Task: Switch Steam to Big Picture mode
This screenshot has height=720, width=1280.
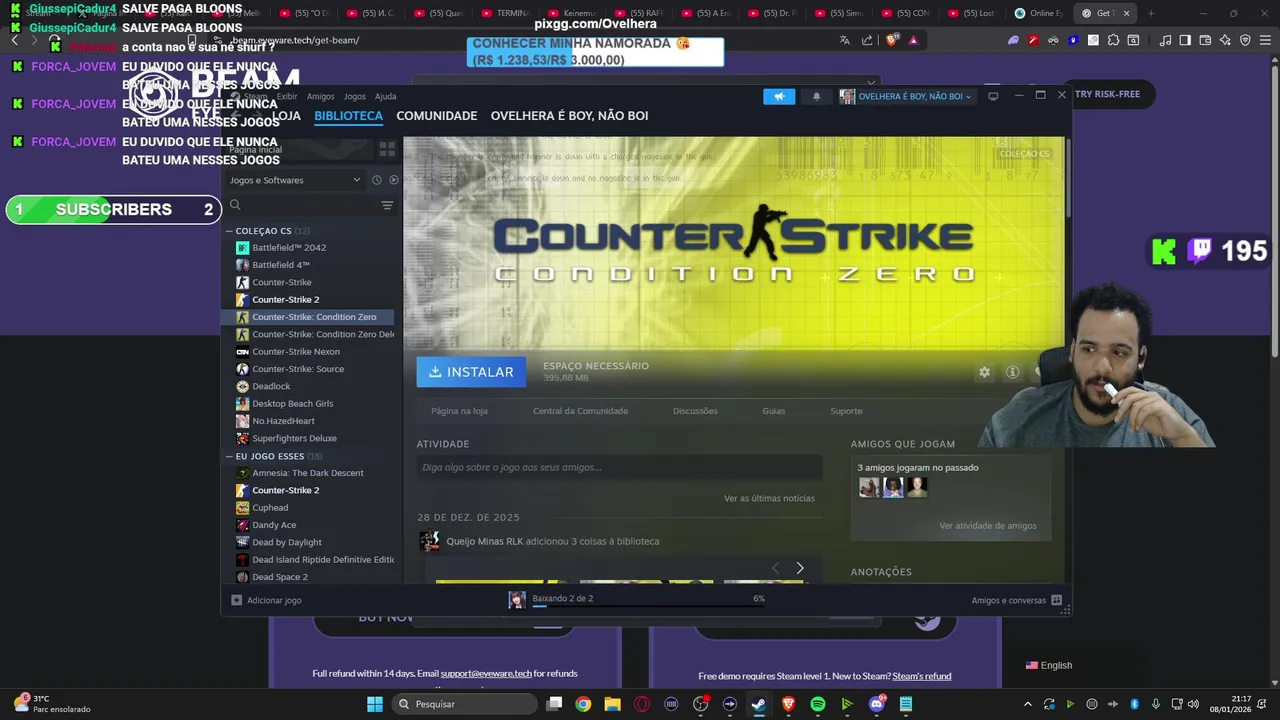Action: 993,96
